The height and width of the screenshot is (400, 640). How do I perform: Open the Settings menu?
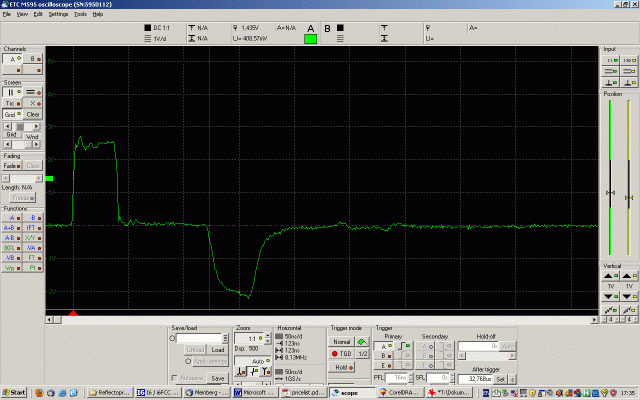(58, 14)
